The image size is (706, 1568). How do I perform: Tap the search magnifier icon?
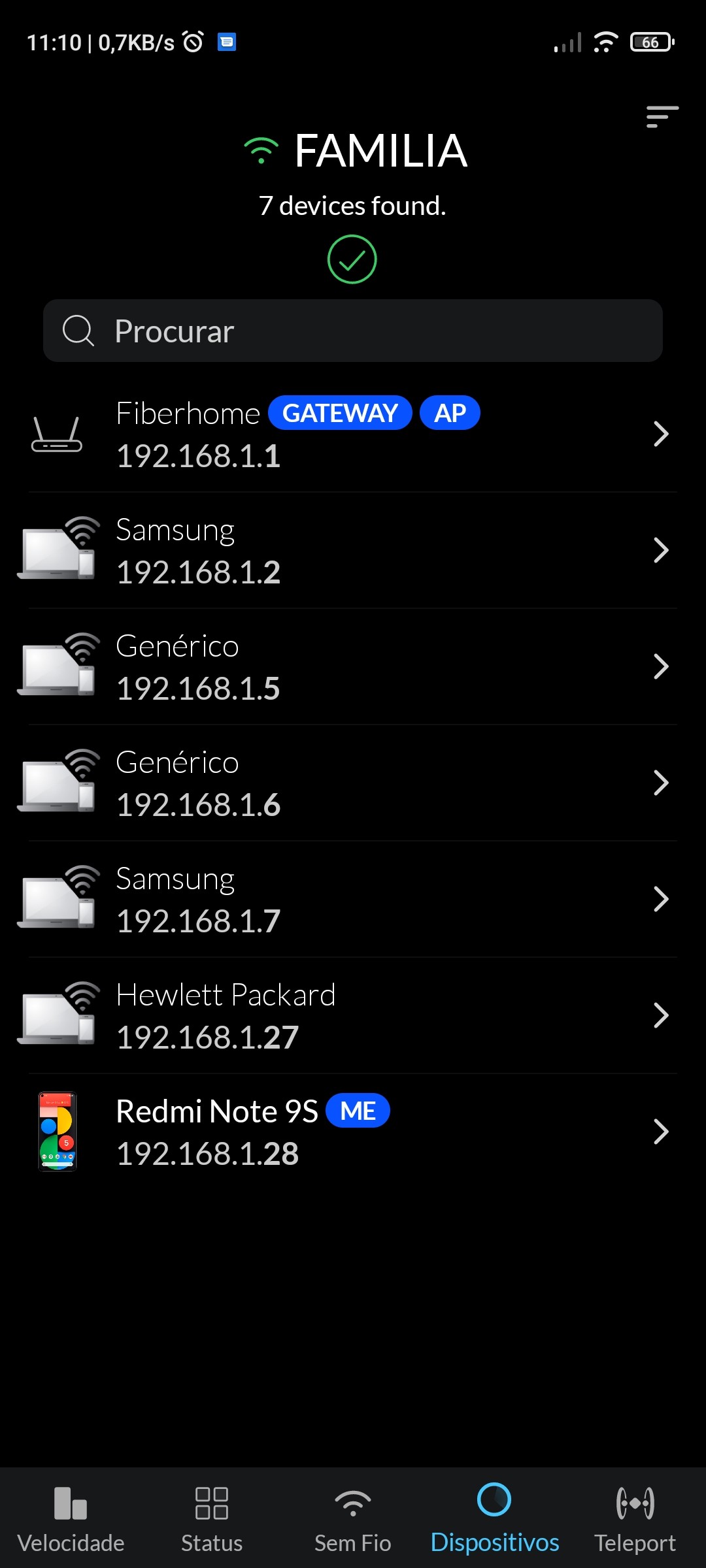78,331
